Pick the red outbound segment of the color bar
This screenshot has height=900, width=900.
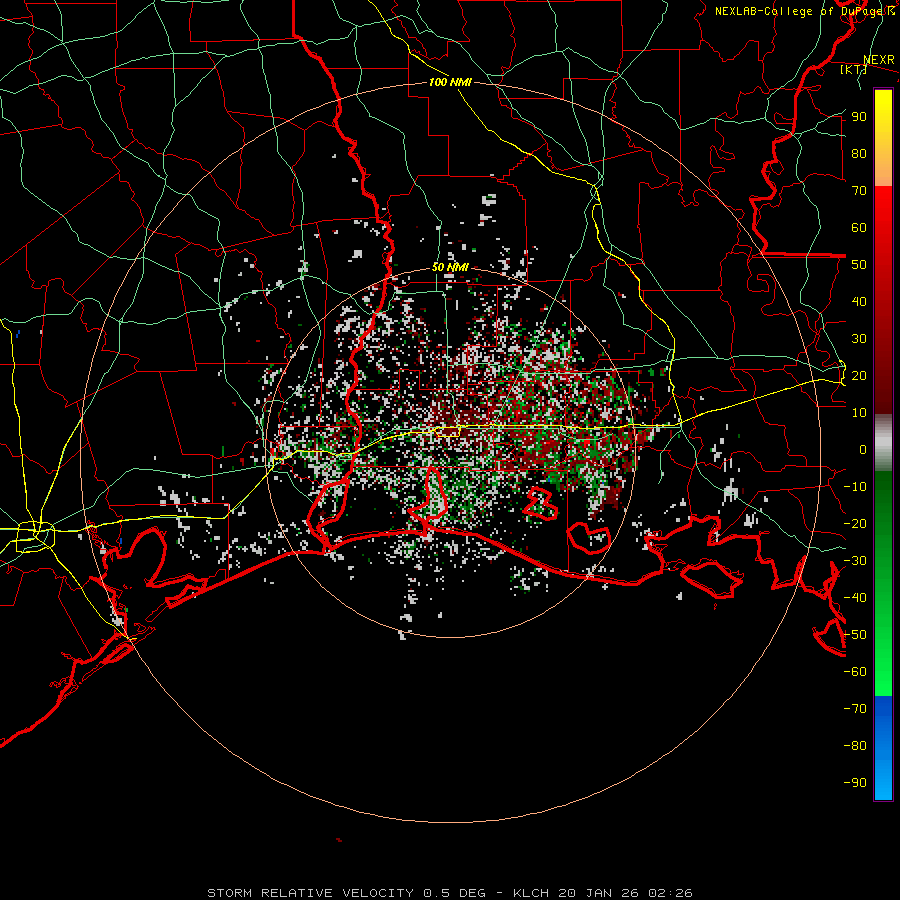click(883, 300)
